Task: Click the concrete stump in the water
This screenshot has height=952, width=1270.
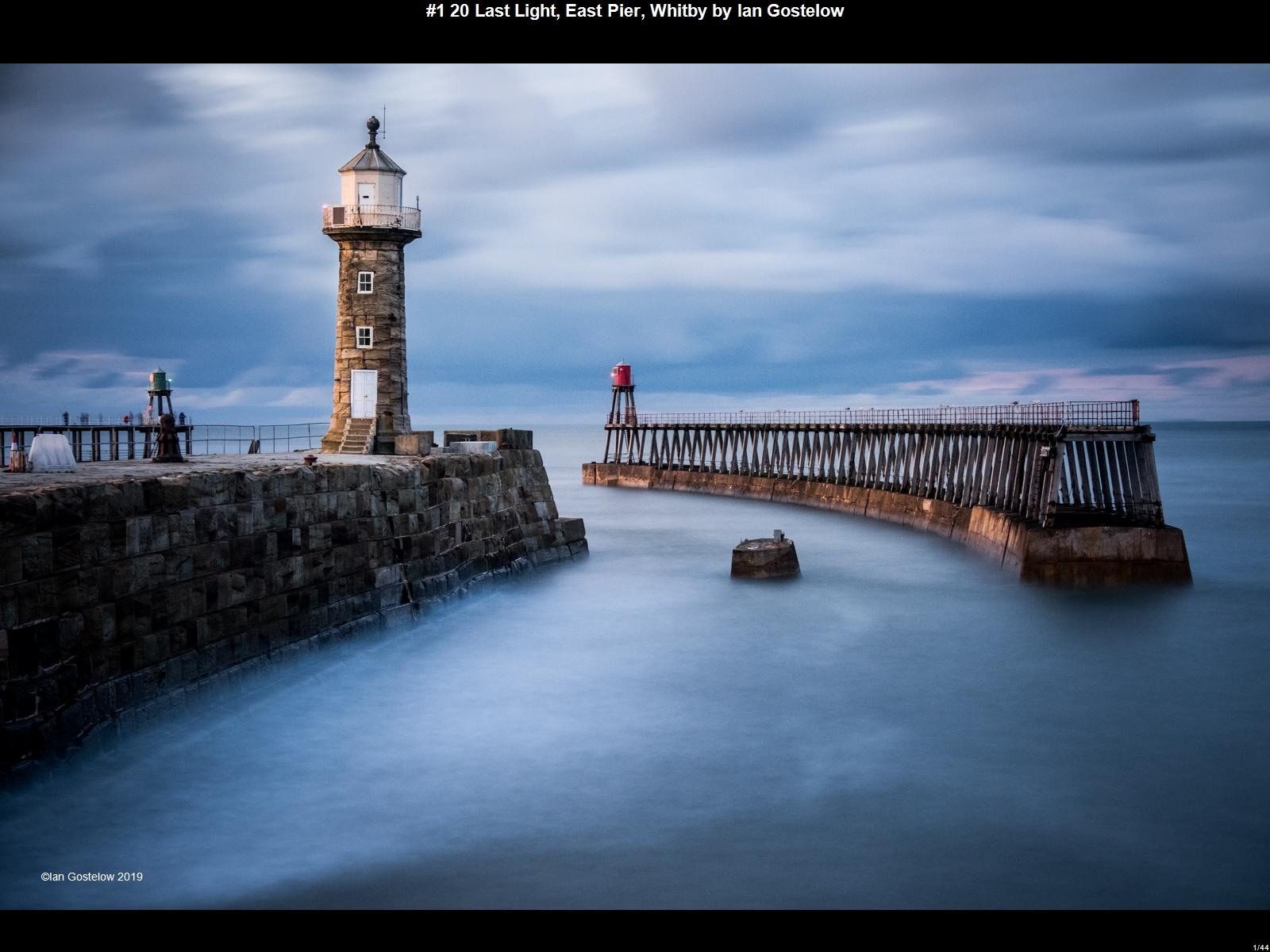Action: (765, 557)
